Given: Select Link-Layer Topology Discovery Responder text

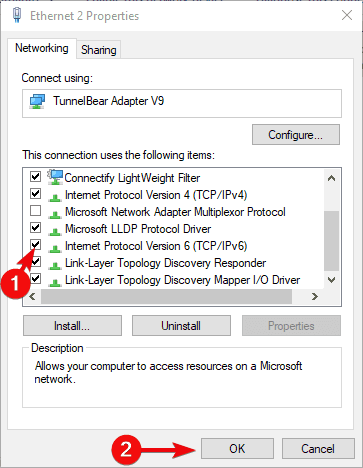Looking at the screenshot, I should [165, 263].
